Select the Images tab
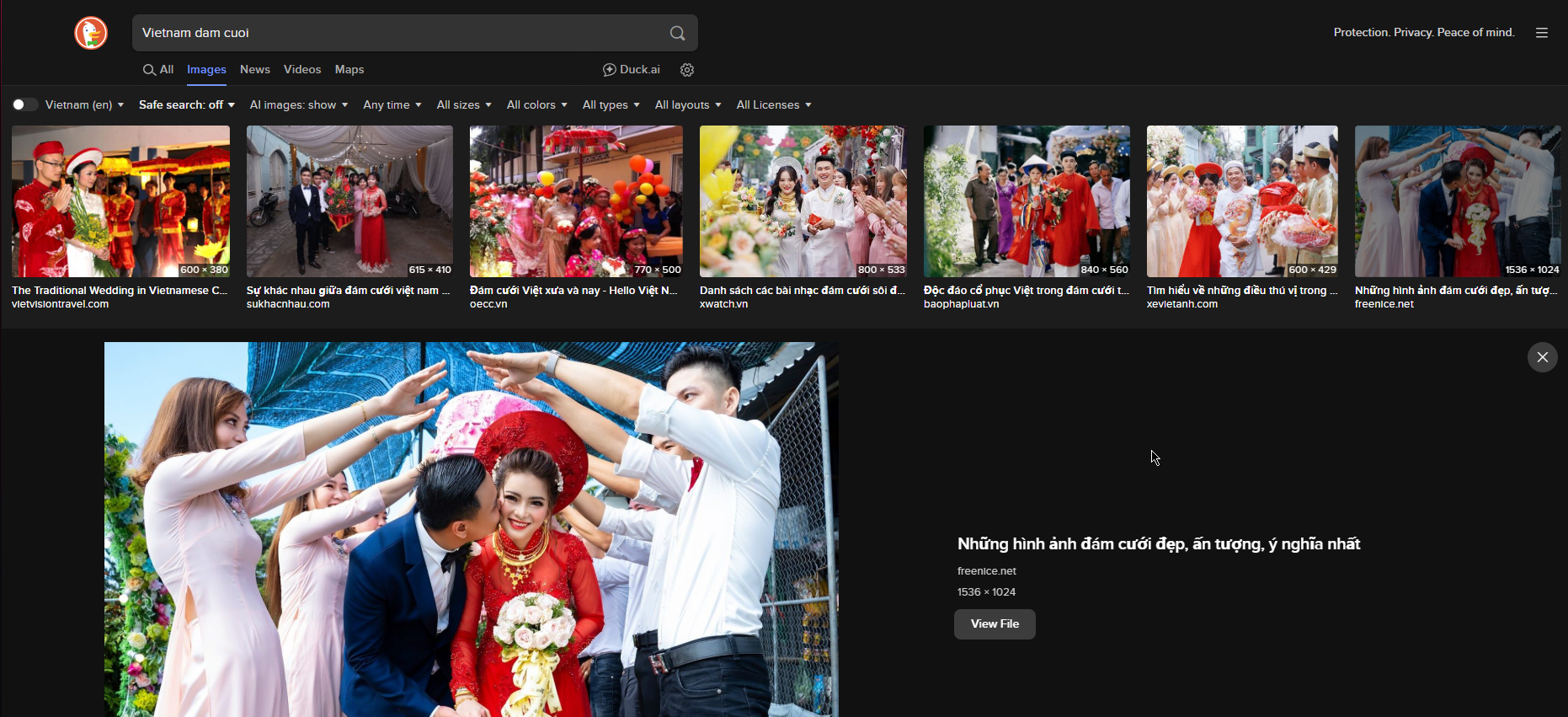 [206, 70]
